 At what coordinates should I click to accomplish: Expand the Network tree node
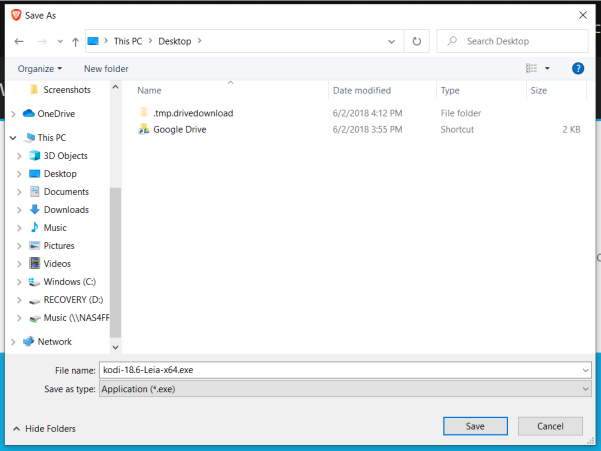(x=13, y=342)
